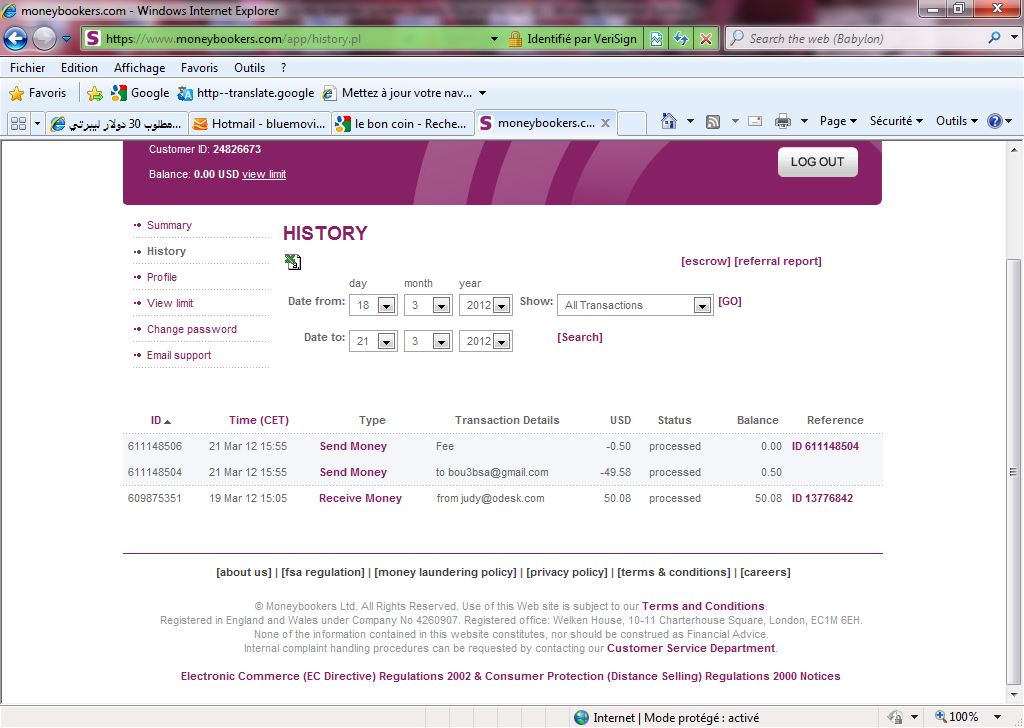Switch to the le bon coin tab
The width and height of the screenshot is (1024, 728).
403,123
